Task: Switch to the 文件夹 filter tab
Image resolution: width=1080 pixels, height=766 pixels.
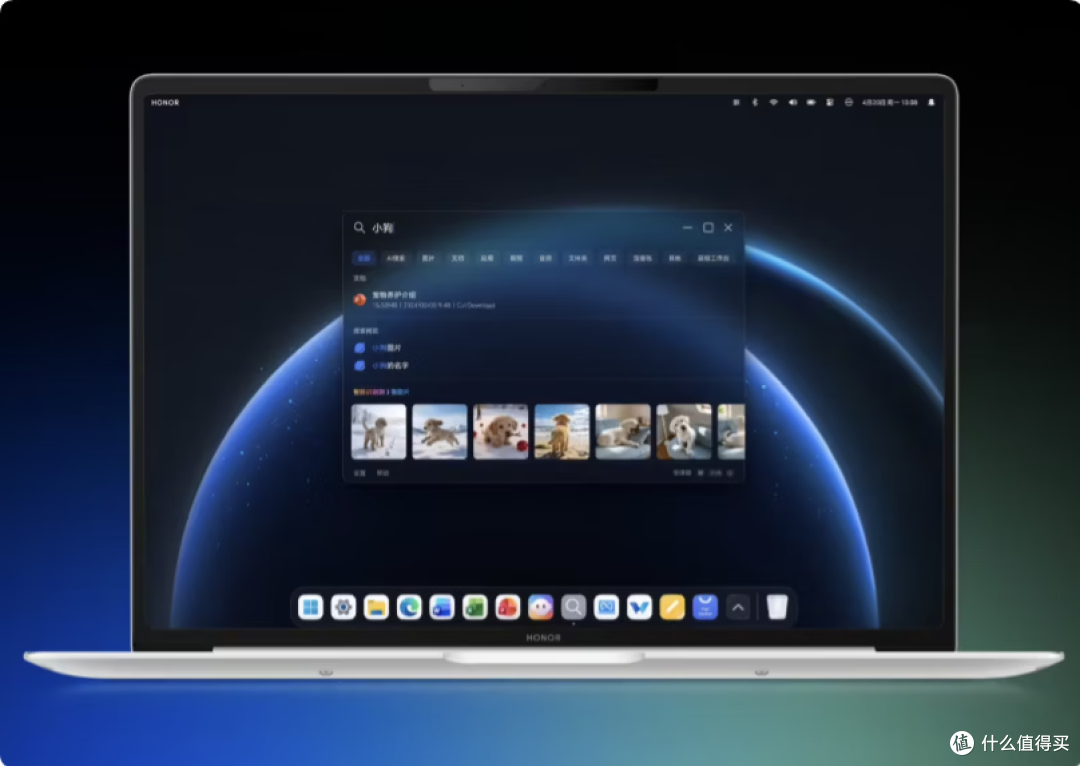Action: pos(577,258)
